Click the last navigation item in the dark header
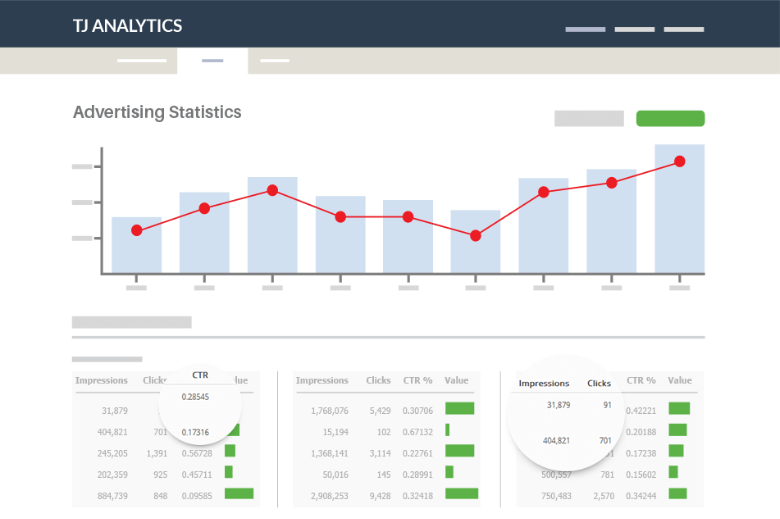780x519 pixels. point(685,29)
